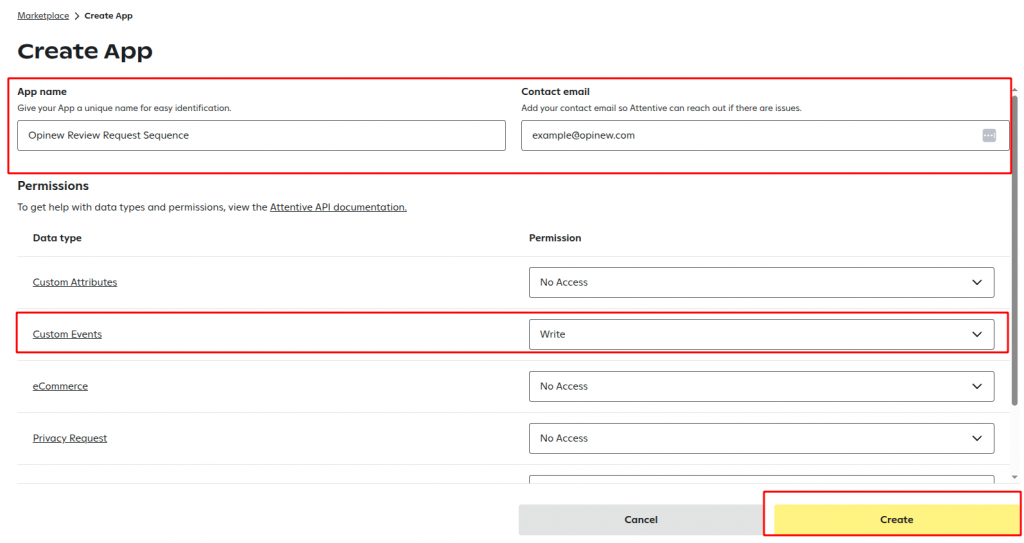Open the Attentive API documentation link
Viewport: 1024px width, 543px height.
[x=338, y=207]
